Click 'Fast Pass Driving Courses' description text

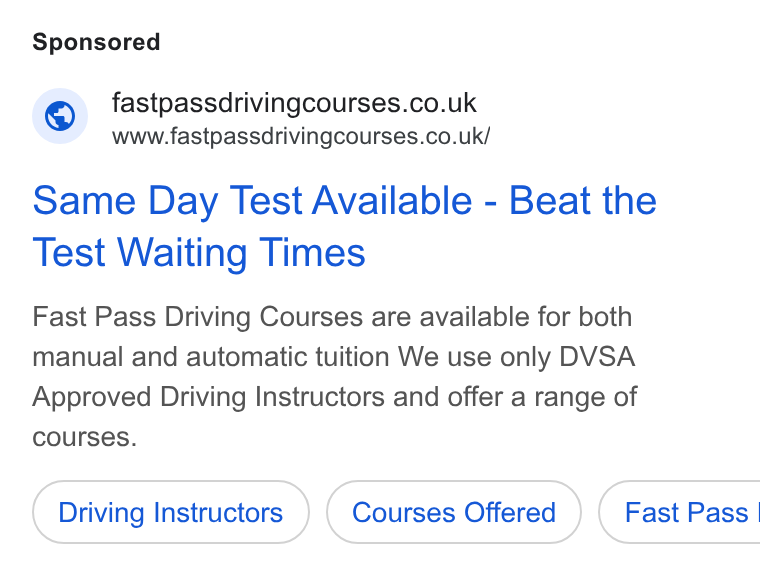(197, 317)
